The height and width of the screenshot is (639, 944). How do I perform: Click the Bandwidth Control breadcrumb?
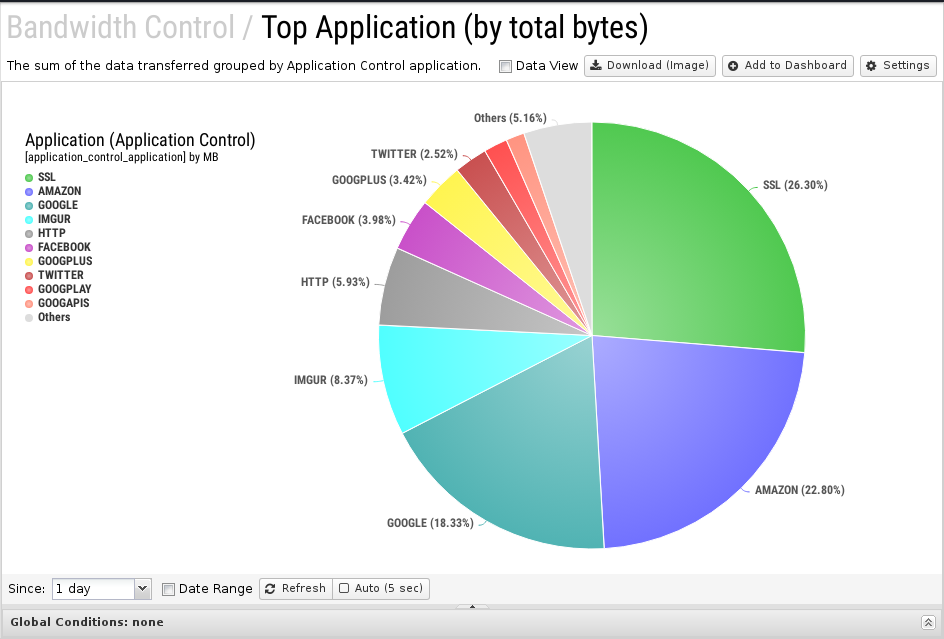coord(120,28)
